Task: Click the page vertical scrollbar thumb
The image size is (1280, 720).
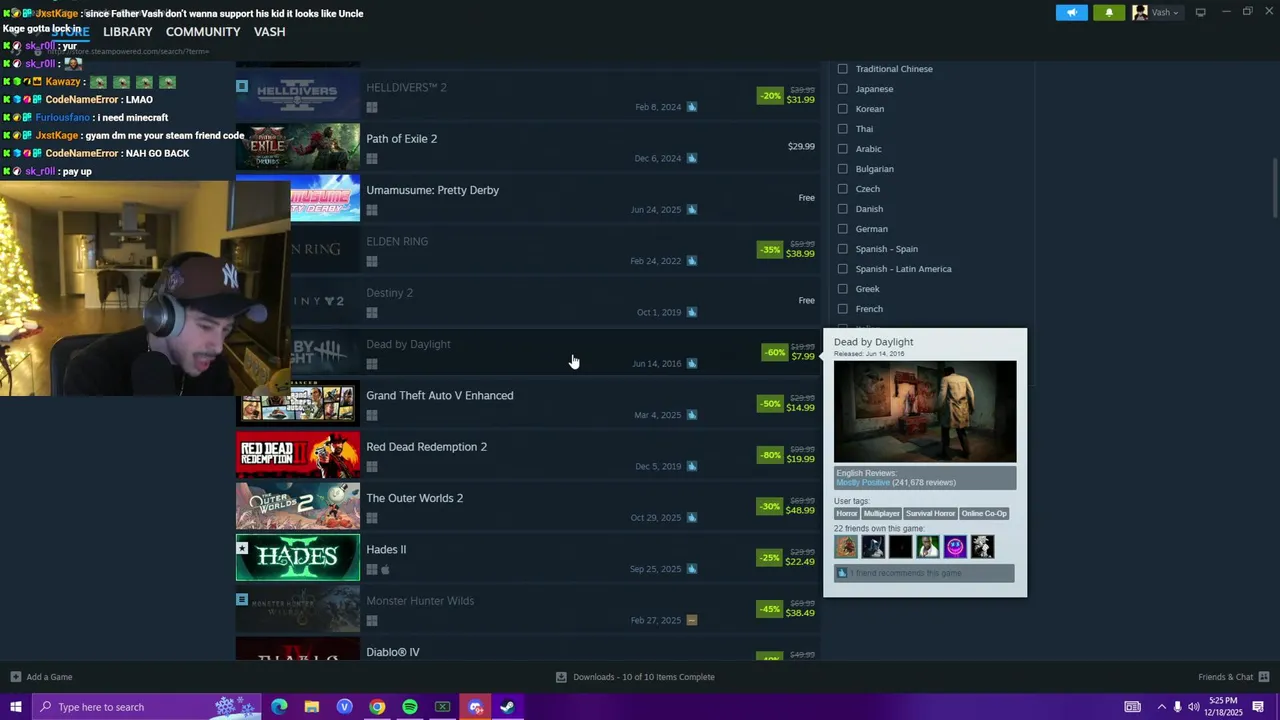Action: tap(1273, 187)
